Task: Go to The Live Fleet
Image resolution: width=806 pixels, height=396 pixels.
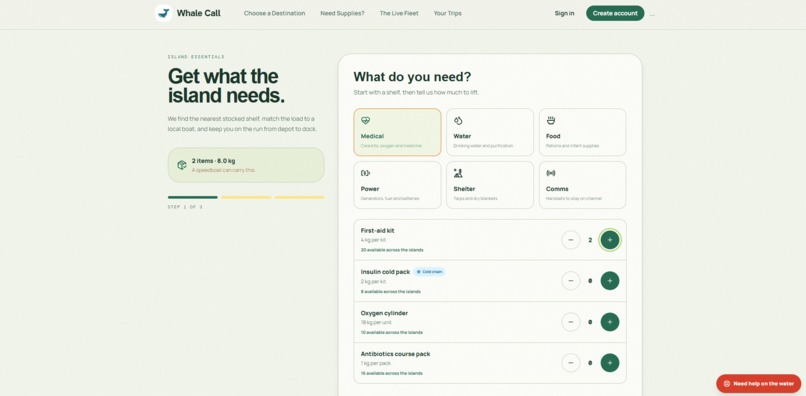Action: click(x=399, y=13)
